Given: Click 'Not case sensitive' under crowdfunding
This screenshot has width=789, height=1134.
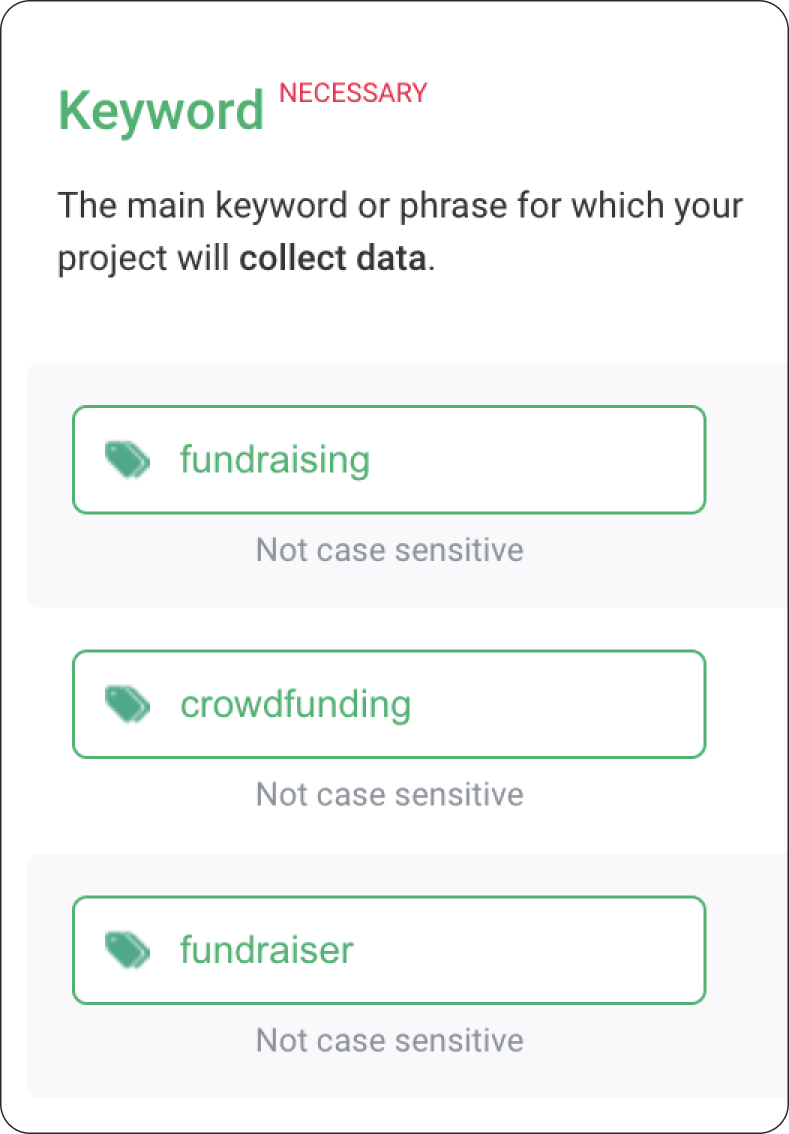Looking at the screenshot, I should click(389, 794).
